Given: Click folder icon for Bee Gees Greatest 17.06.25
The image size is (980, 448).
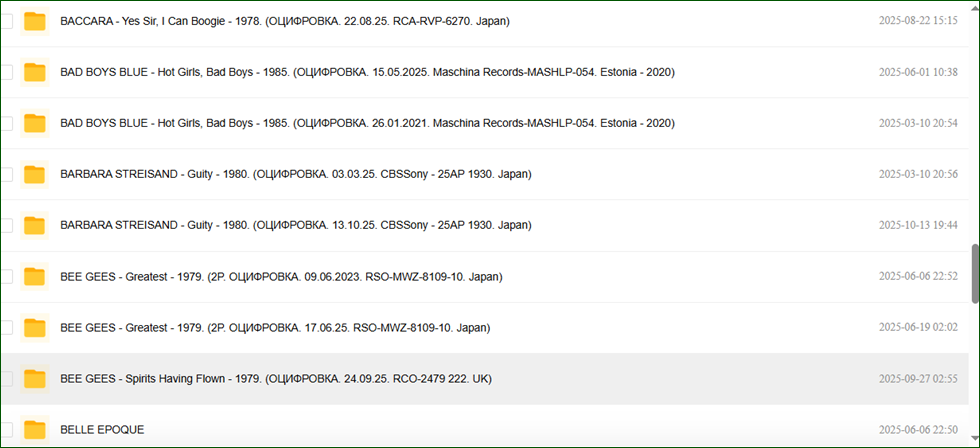Looking at the screenshot, I should click(x=34, y=328).
